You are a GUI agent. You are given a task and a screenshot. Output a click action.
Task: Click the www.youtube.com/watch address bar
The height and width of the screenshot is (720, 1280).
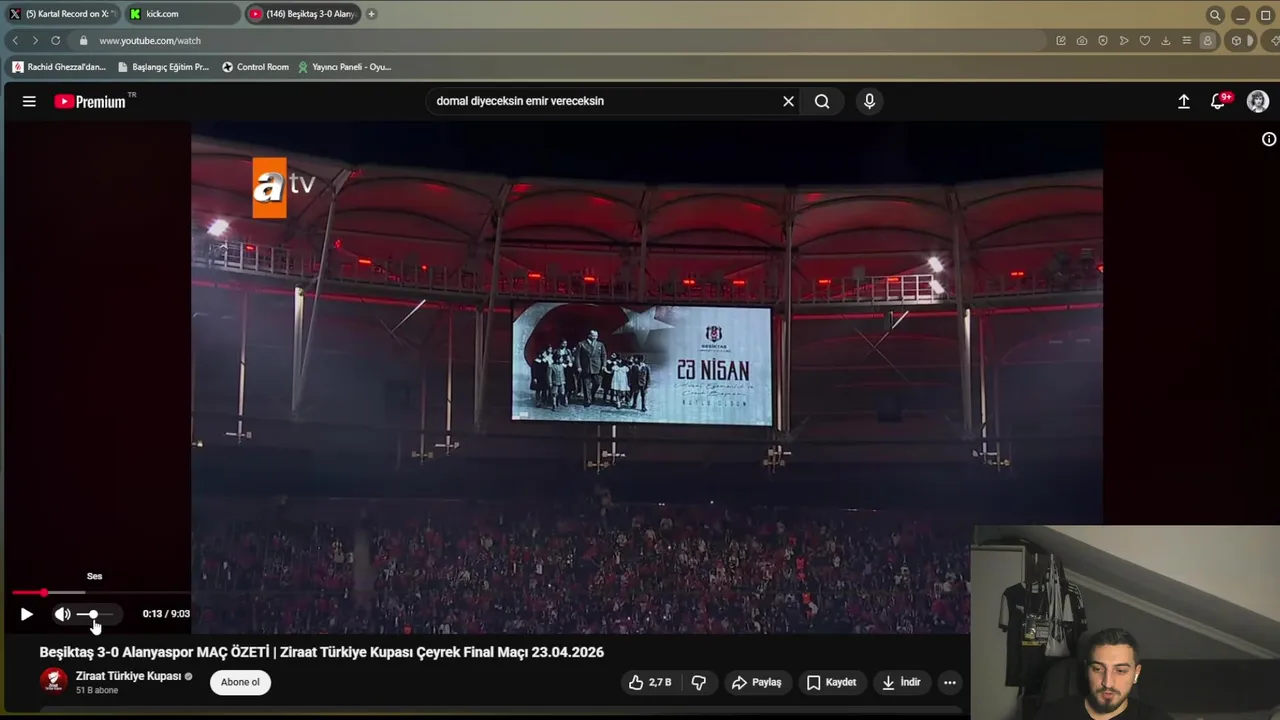click(x=560, y=41)
